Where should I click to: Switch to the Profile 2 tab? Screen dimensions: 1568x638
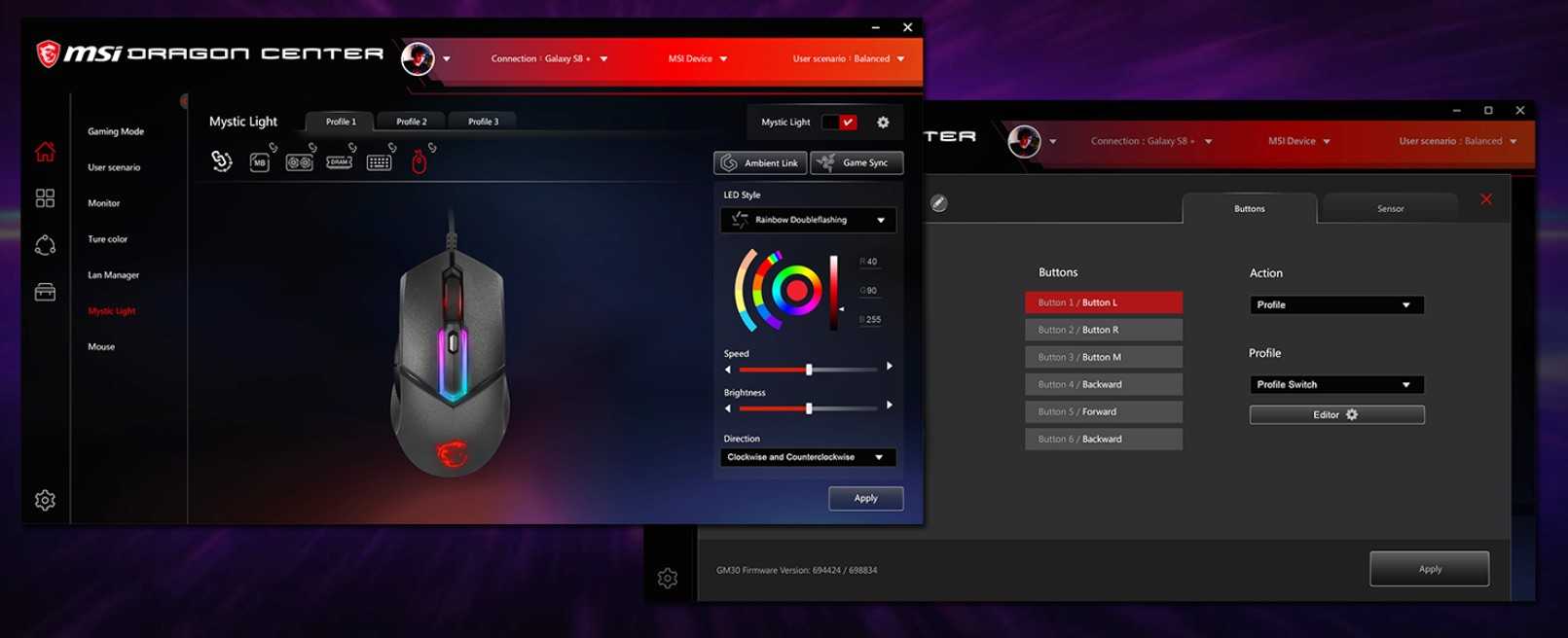coord(411,122)
